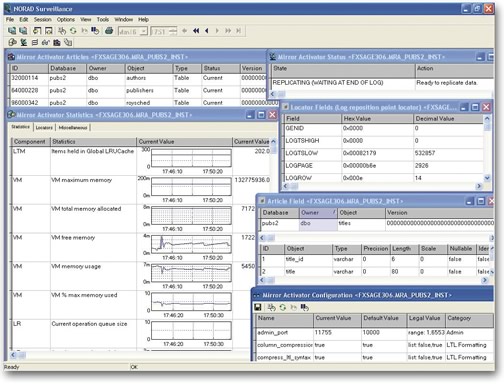
Task: Click the green refresh icon in Configuration window
Action: 283,307
